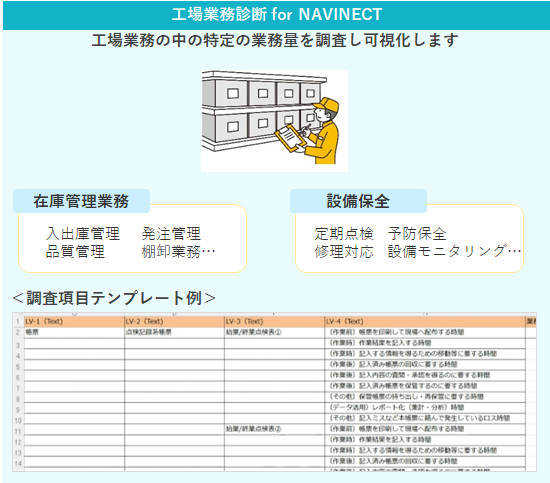Click row 6 cell about 承認を得るのに要する時間
The height and width of the screenshot is (483, 550).
point(425,375)
